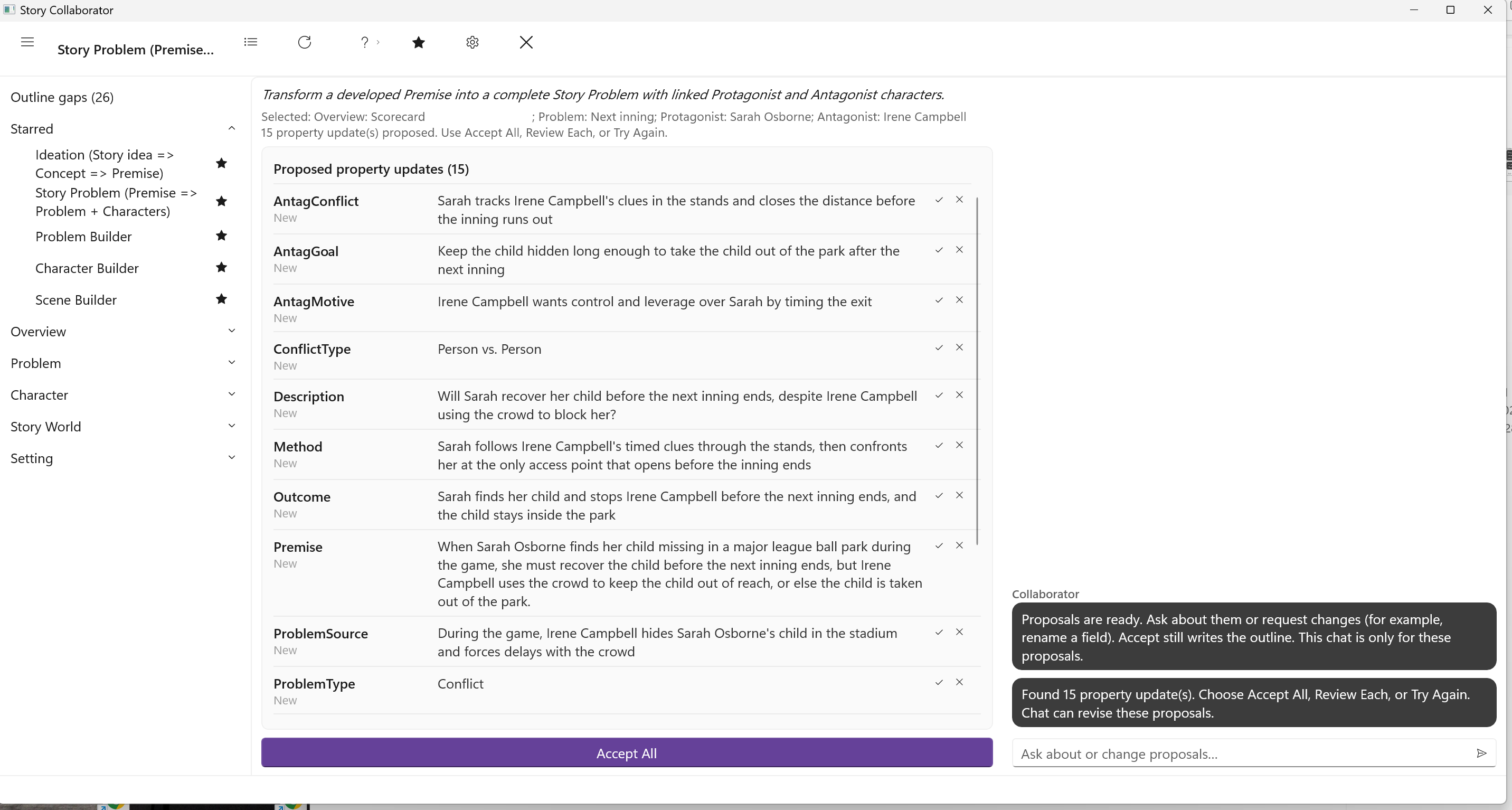Unstar the Character Builder workflow
This screenshot has height=810, width=1512.
[x=221, y=268]
